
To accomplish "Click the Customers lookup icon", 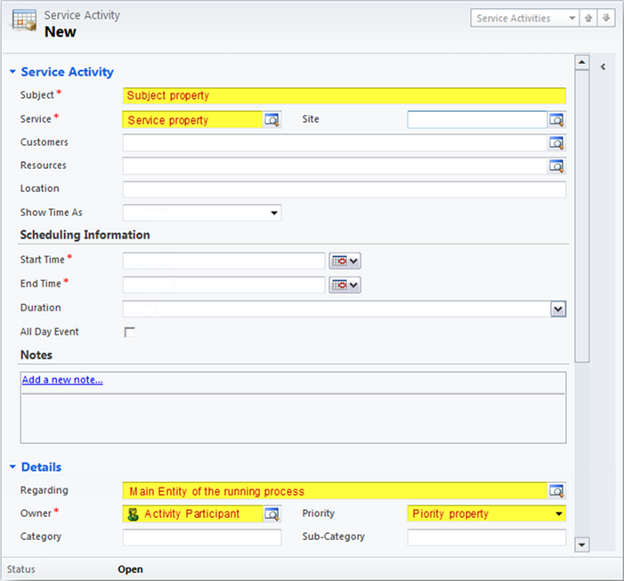I will (557, 143).
